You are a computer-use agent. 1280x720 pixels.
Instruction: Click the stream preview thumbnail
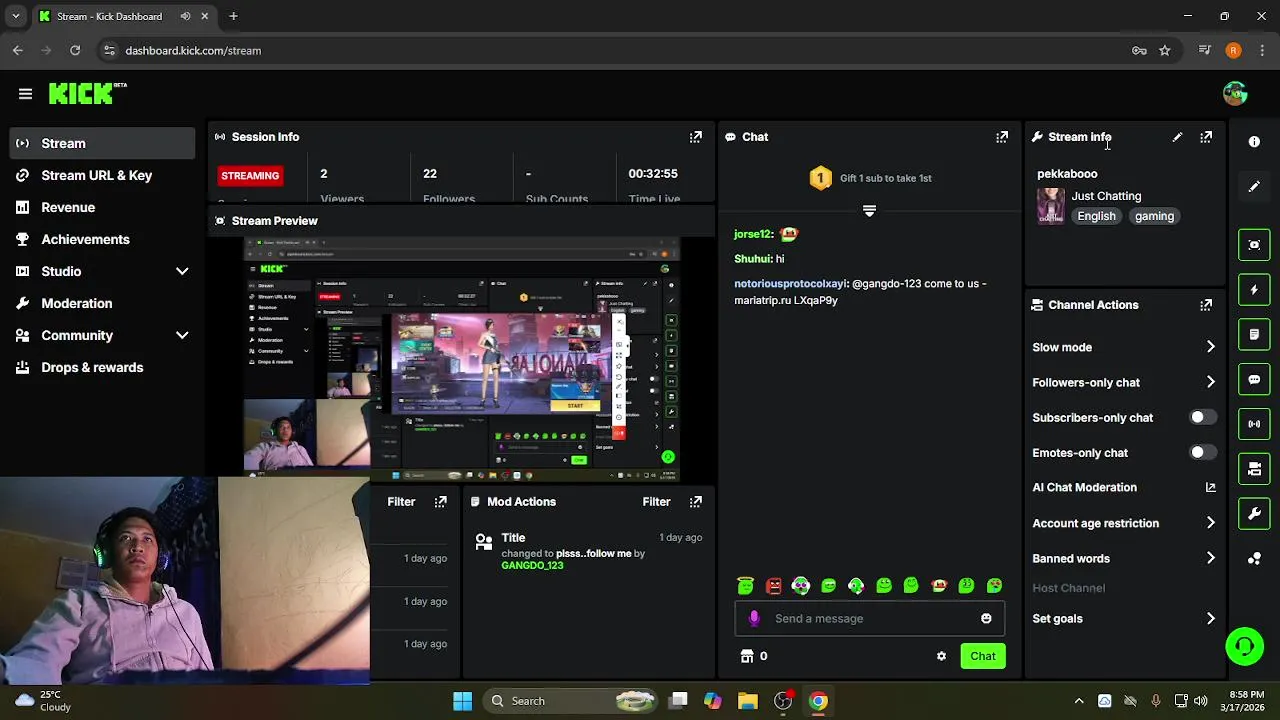(462, 359)
